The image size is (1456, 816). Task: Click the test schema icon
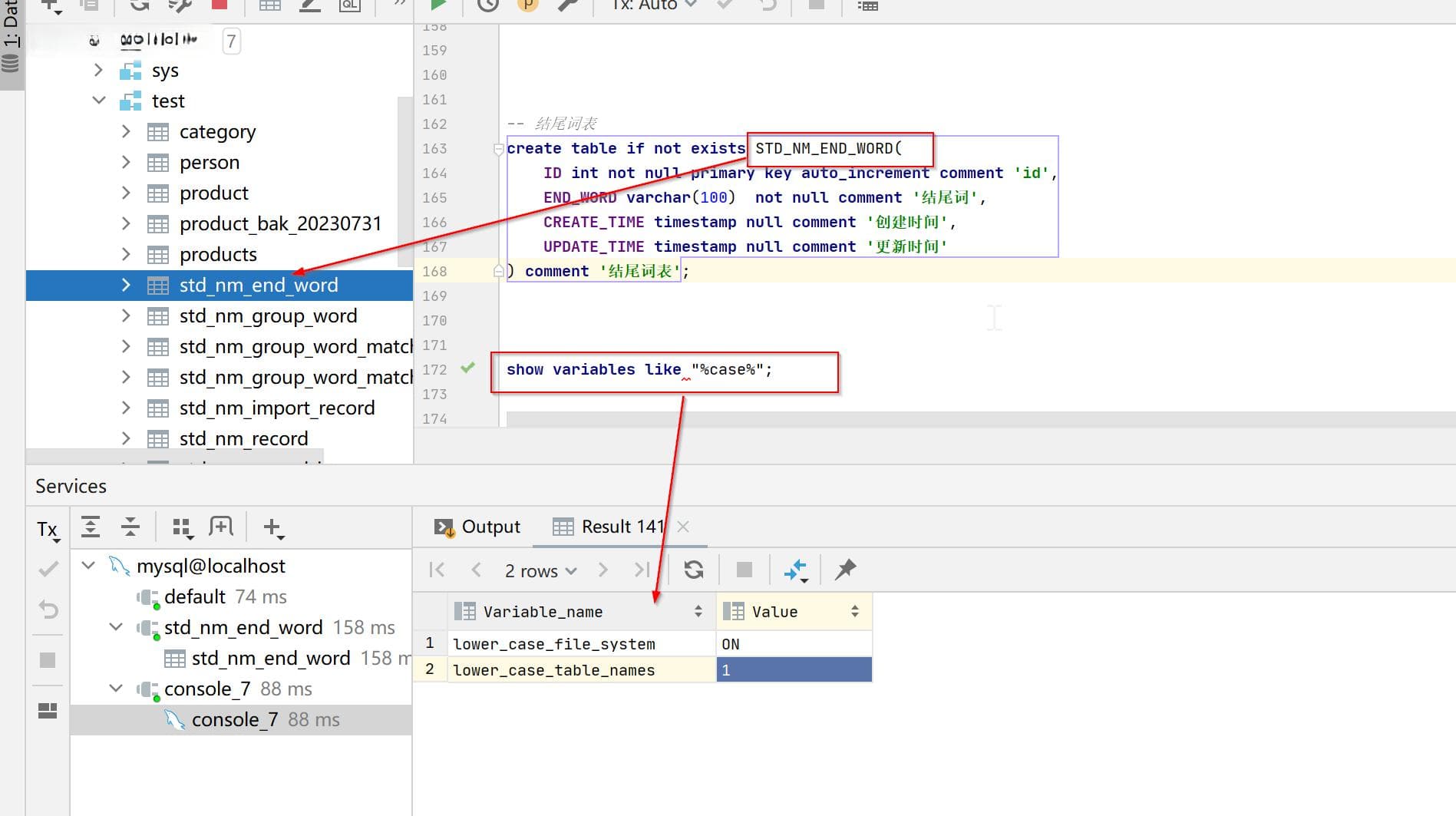[x=130, y=101]
